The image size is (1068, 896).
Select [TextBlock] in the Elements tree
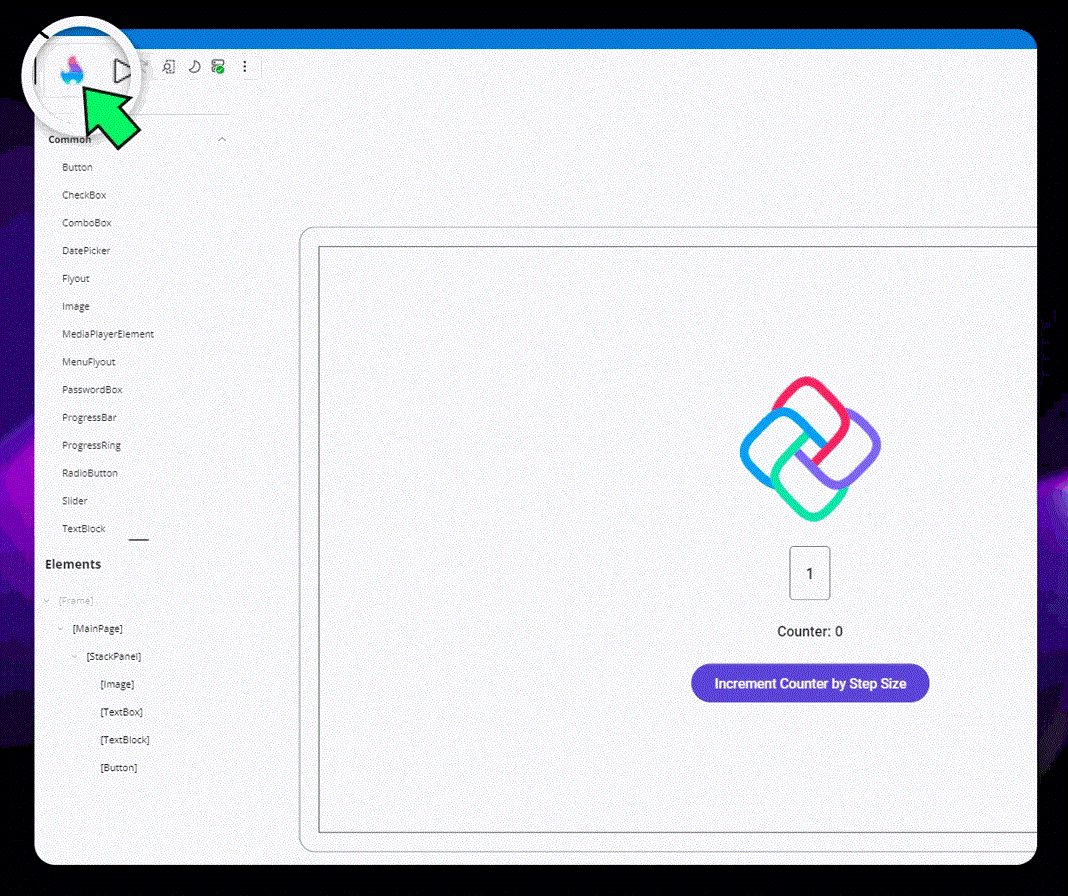pyautogui.click(x=125, y=740)
